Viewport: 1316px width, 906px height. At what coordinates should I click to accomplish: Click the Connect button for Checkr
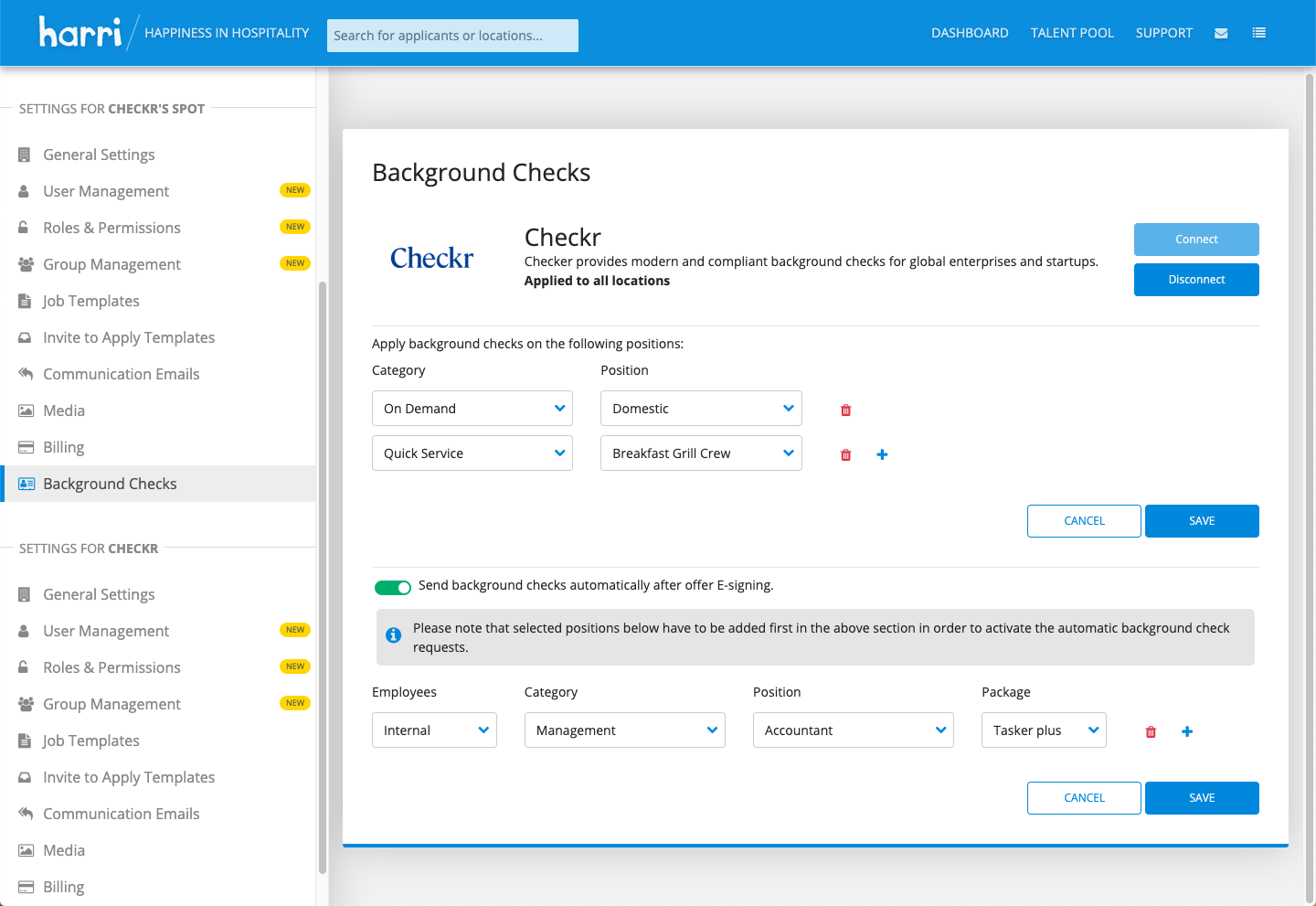[x=1196, y=240]
